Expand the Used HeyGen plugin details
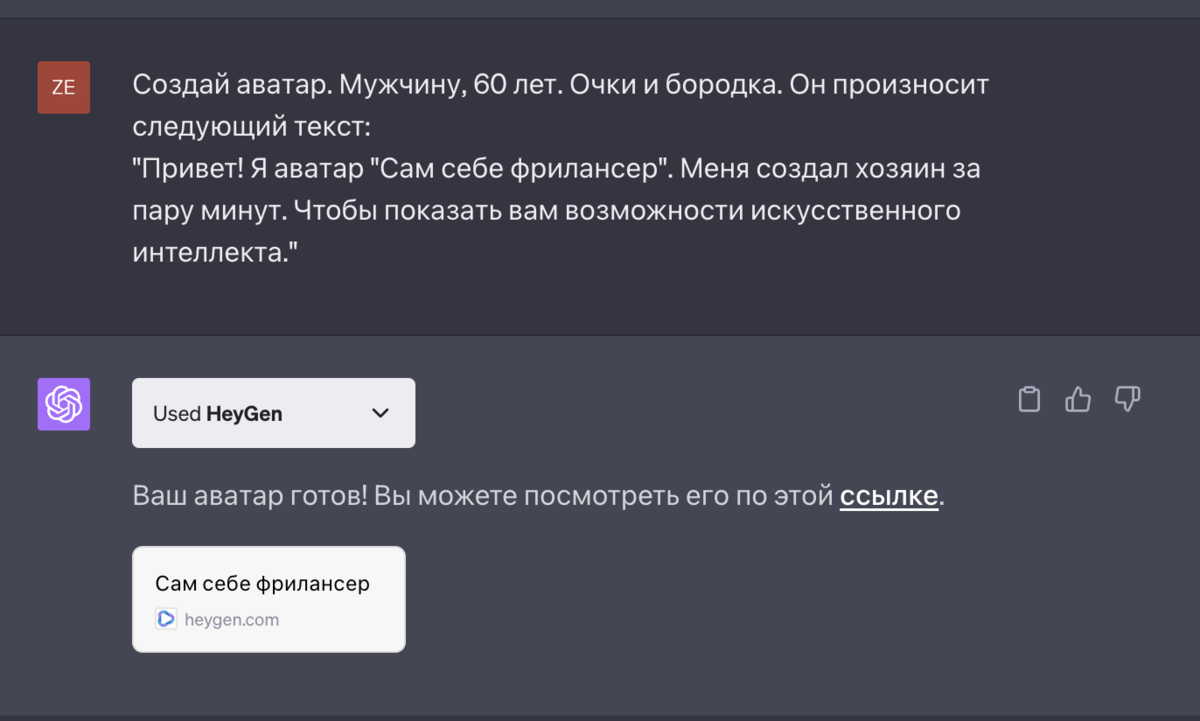 (273, 412)
